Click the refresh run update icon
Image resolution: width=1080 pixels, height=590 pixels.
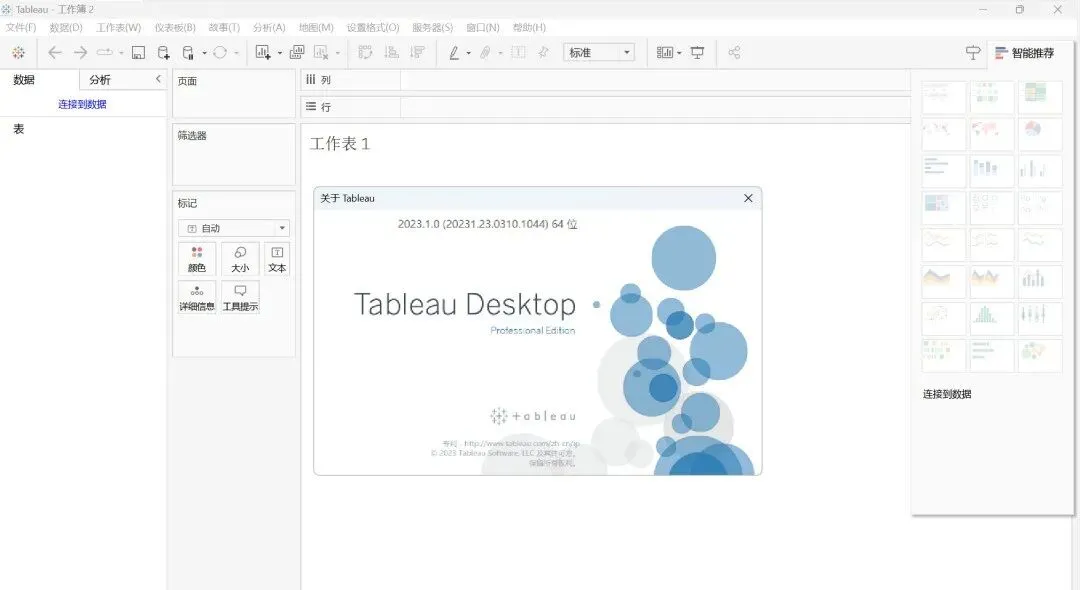click(220, 53)
